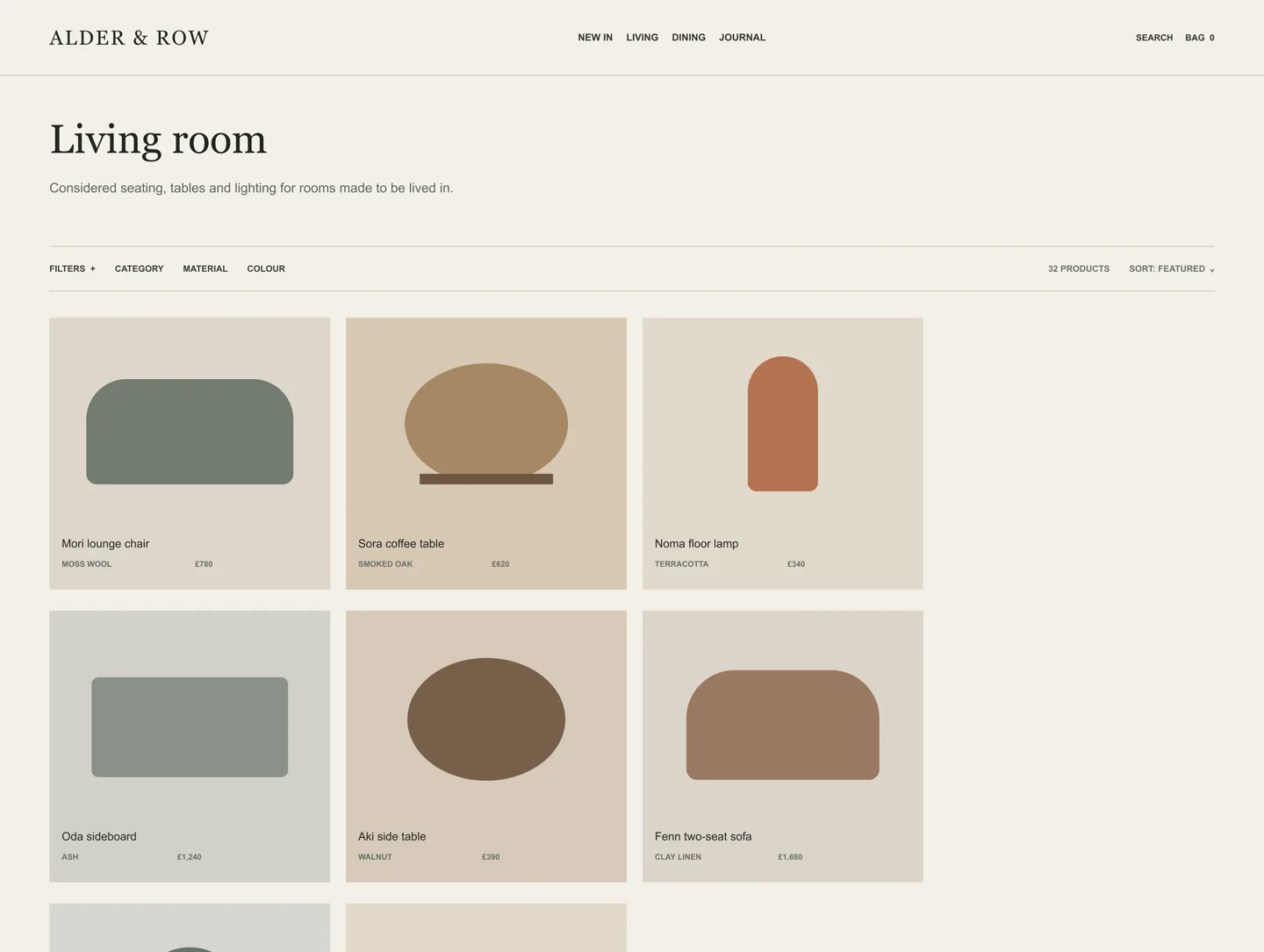Screen dimensions: 1264x952
Task: Open the Dining navigation item
Action: pos(688,38)
